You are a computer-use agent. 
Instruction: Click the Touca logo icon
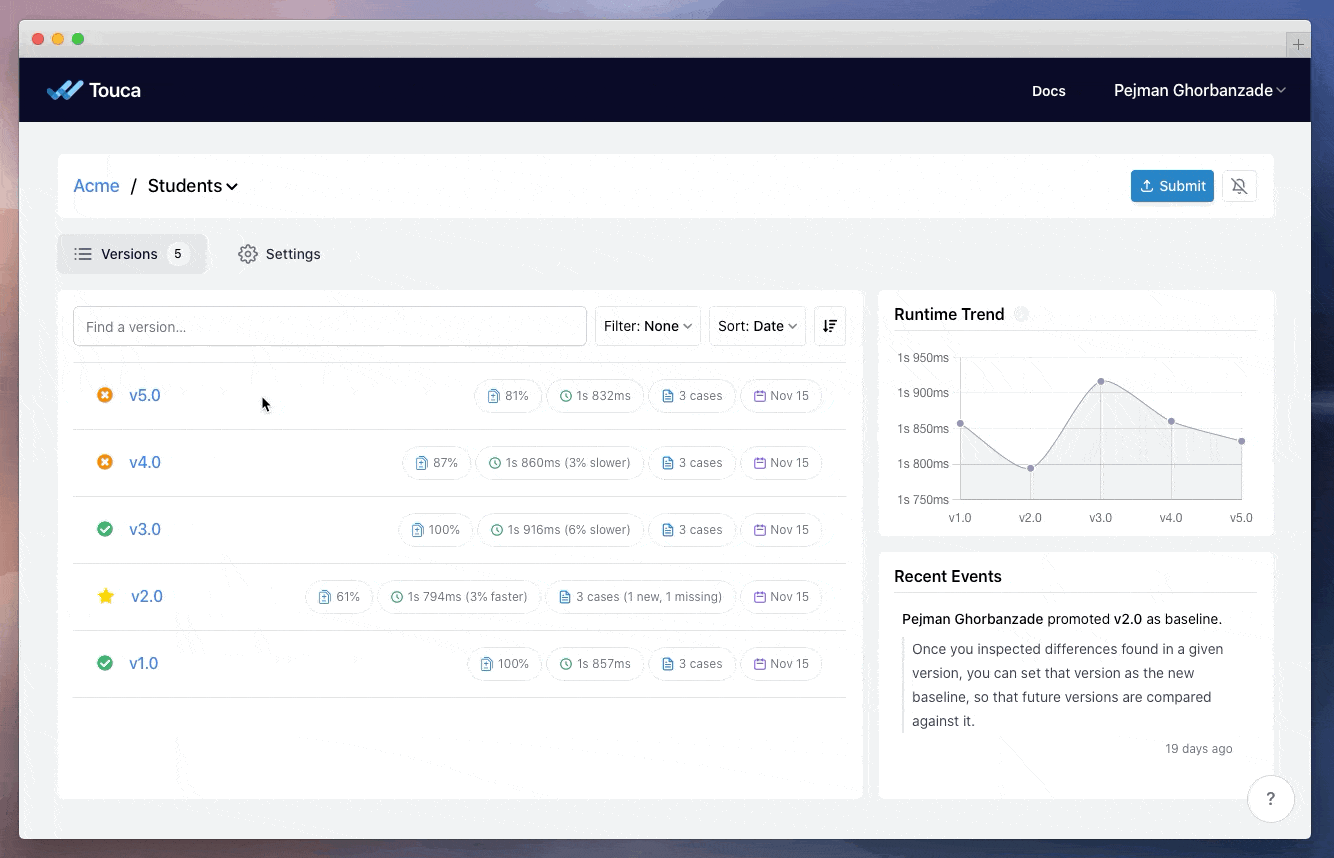coord(65,90)
